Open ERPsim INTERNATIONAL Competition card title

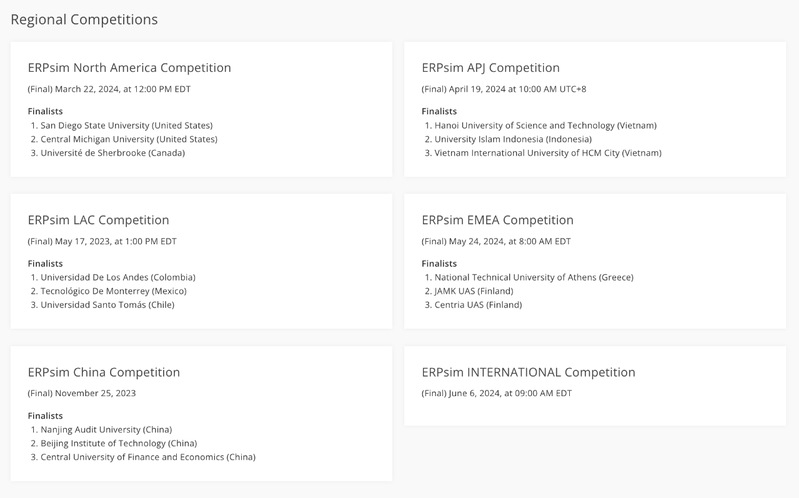[x=528, y=372]
